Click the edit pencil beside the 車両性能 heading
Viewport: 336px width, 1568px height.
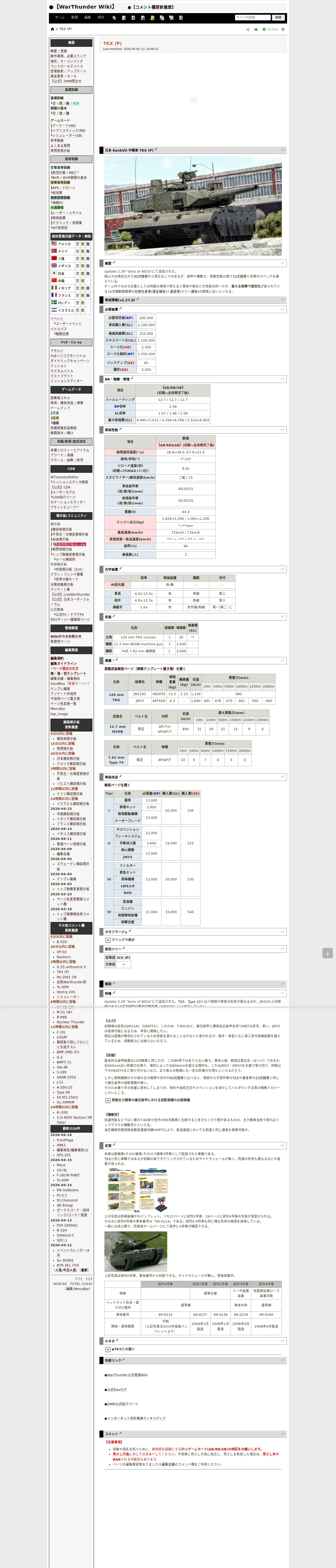point(121,429)
